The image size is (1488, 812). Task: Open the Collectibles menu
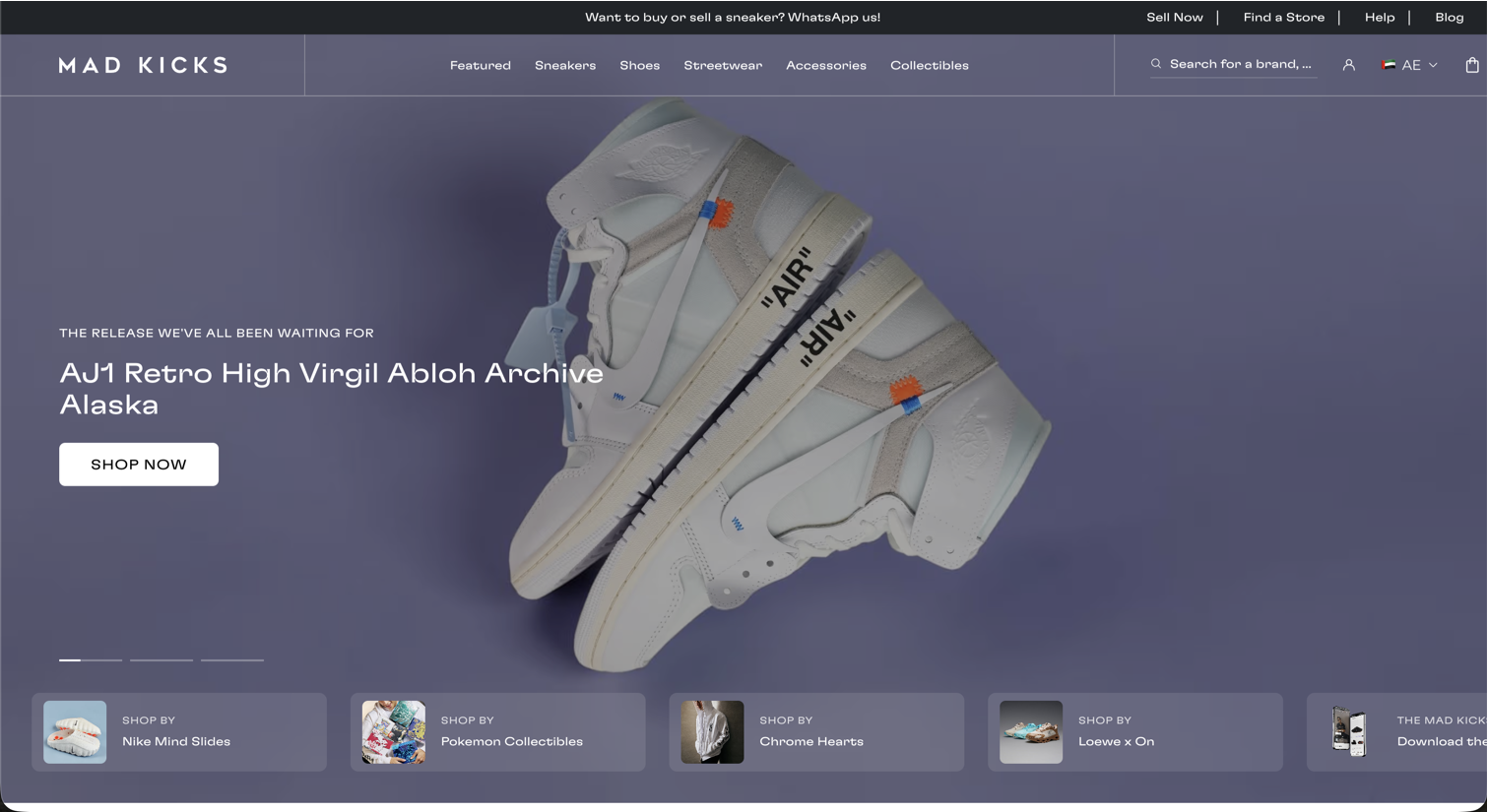coord(930,66)
